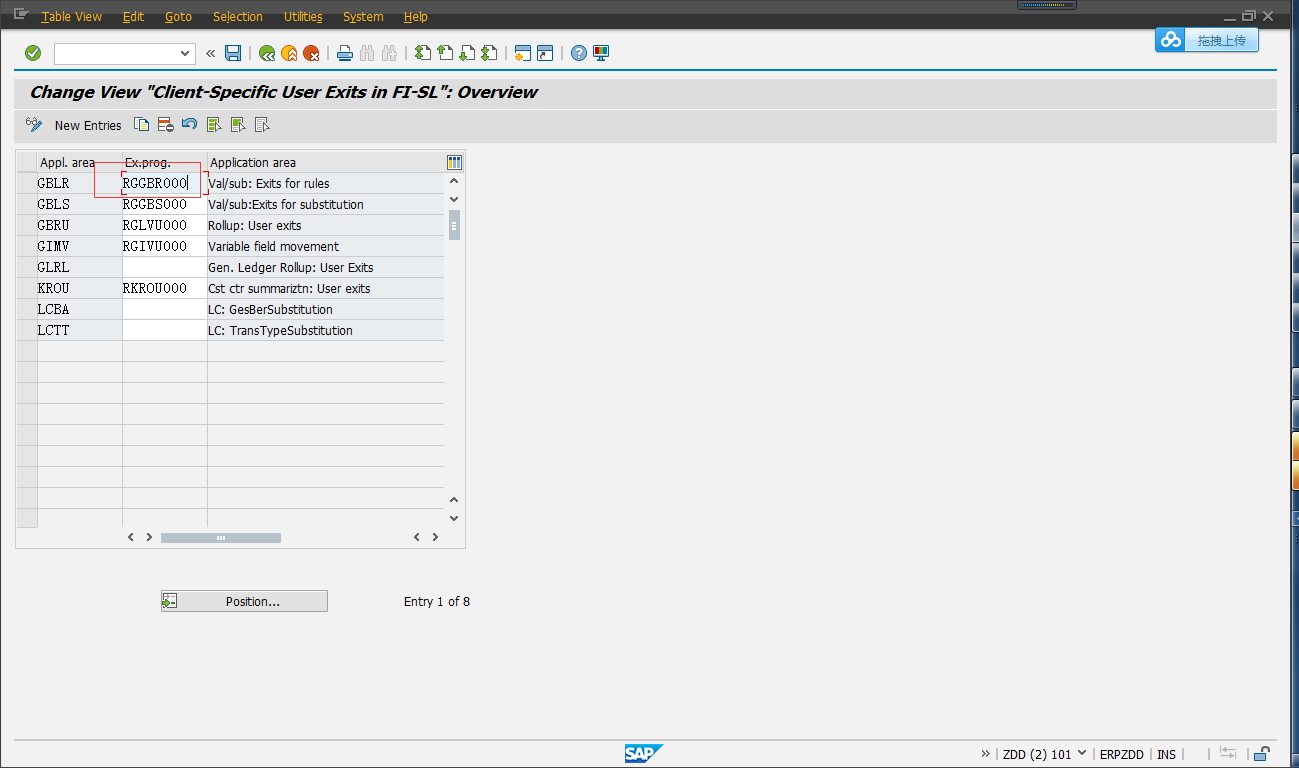
Task: Expand the command field dropdown
Action: tap(184, 53)
